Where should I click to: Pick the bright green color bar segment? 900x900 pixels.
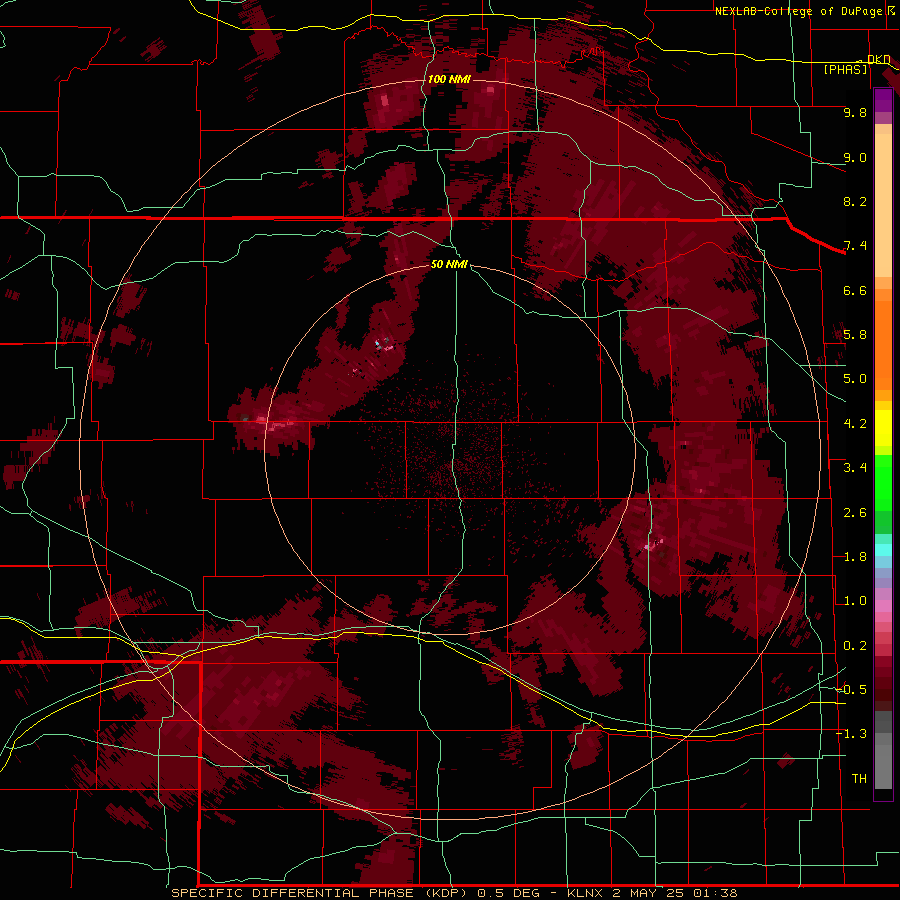point(883,484)
